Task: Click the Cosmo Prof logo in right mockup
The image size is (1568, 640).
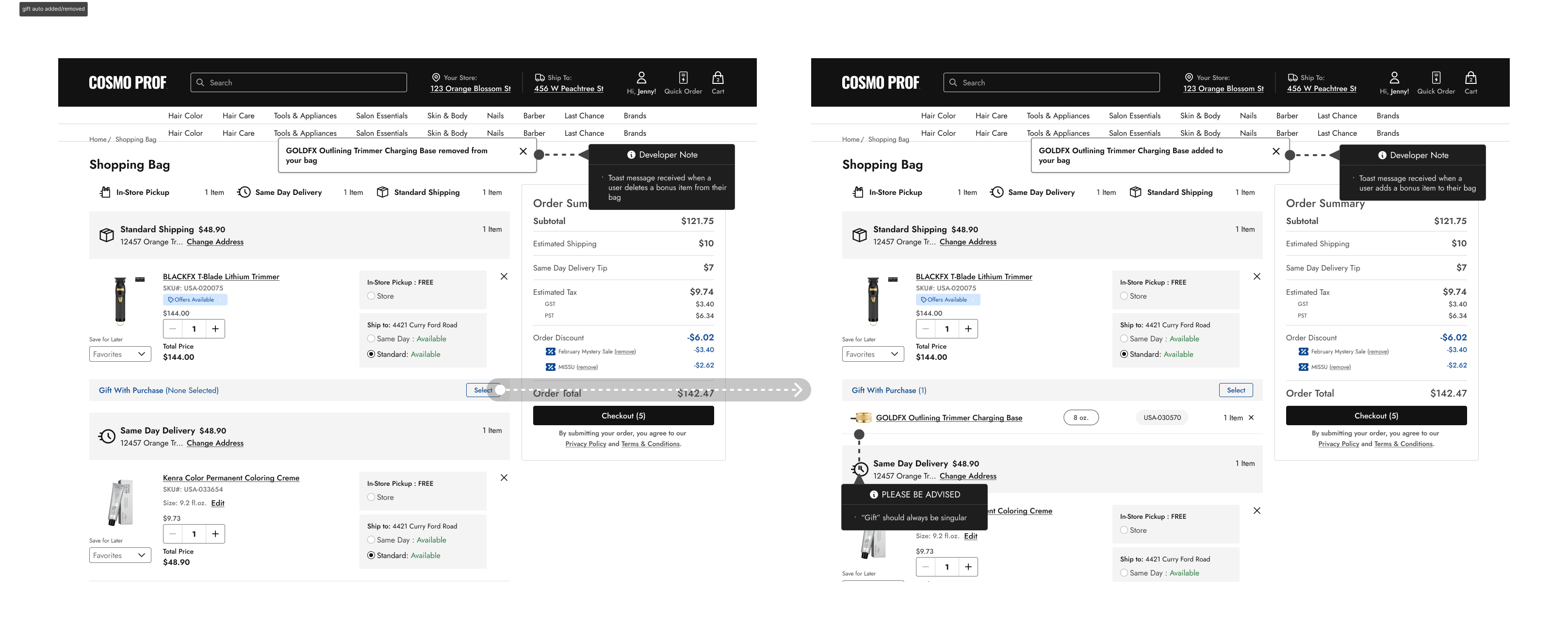Action: [x=880, y=83]
